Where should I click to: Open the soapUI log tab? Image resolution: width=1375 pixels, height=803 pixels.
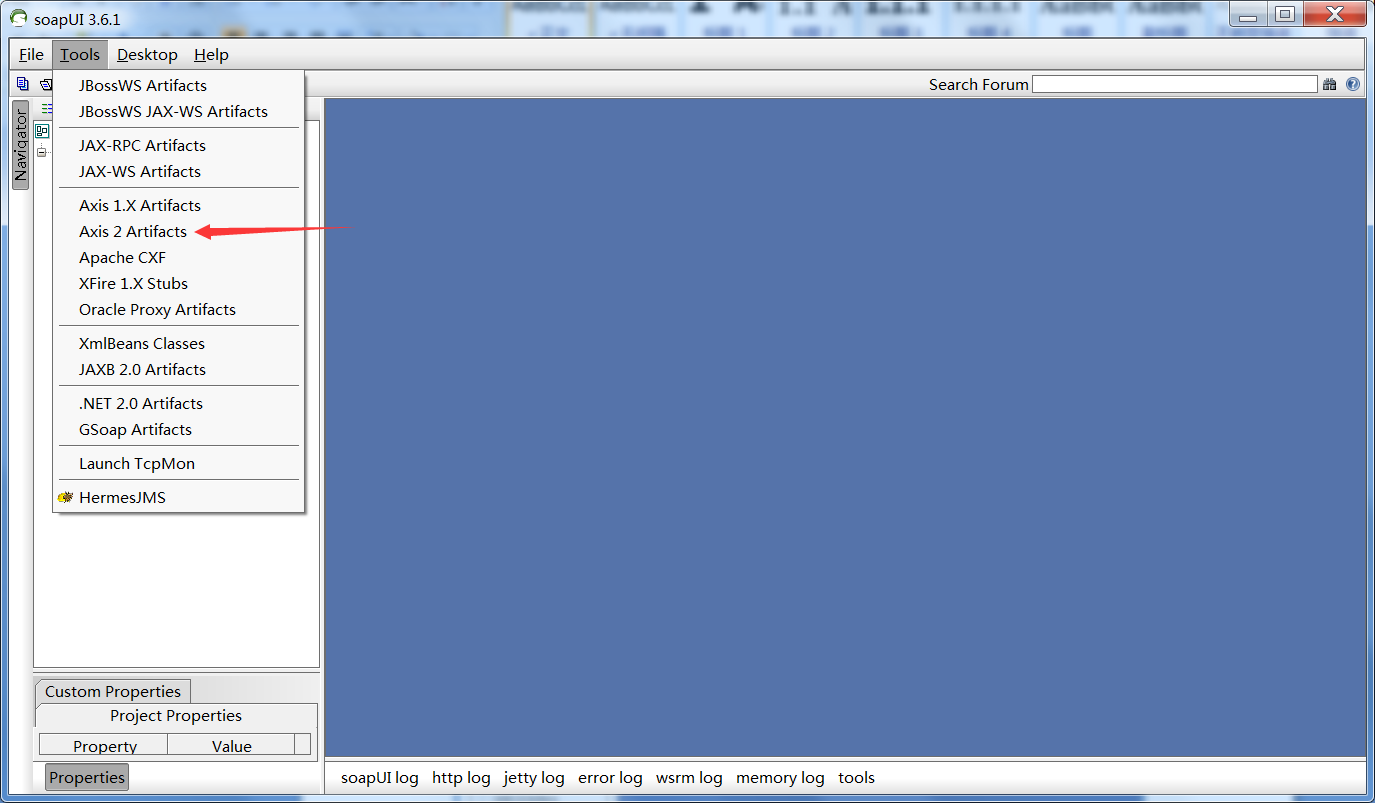coord(380,777)
